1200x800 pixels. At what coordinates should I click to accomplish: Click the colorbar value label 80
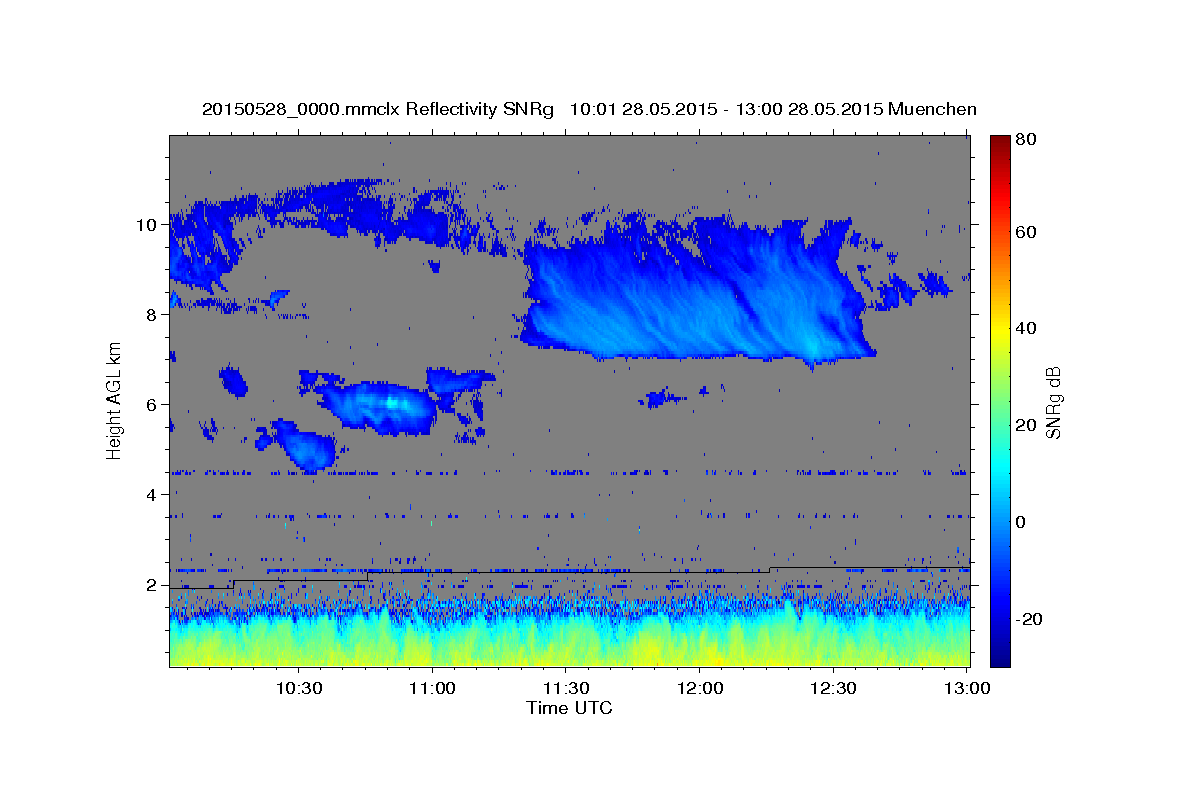[1027, 140]
